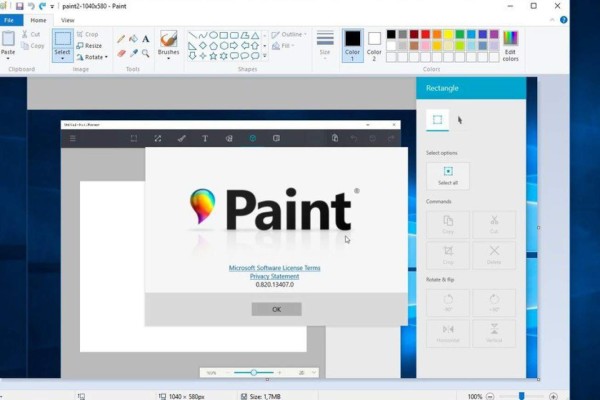Click the Copy command
This screenshot has width=600, height=400.
tap(33, 46)
